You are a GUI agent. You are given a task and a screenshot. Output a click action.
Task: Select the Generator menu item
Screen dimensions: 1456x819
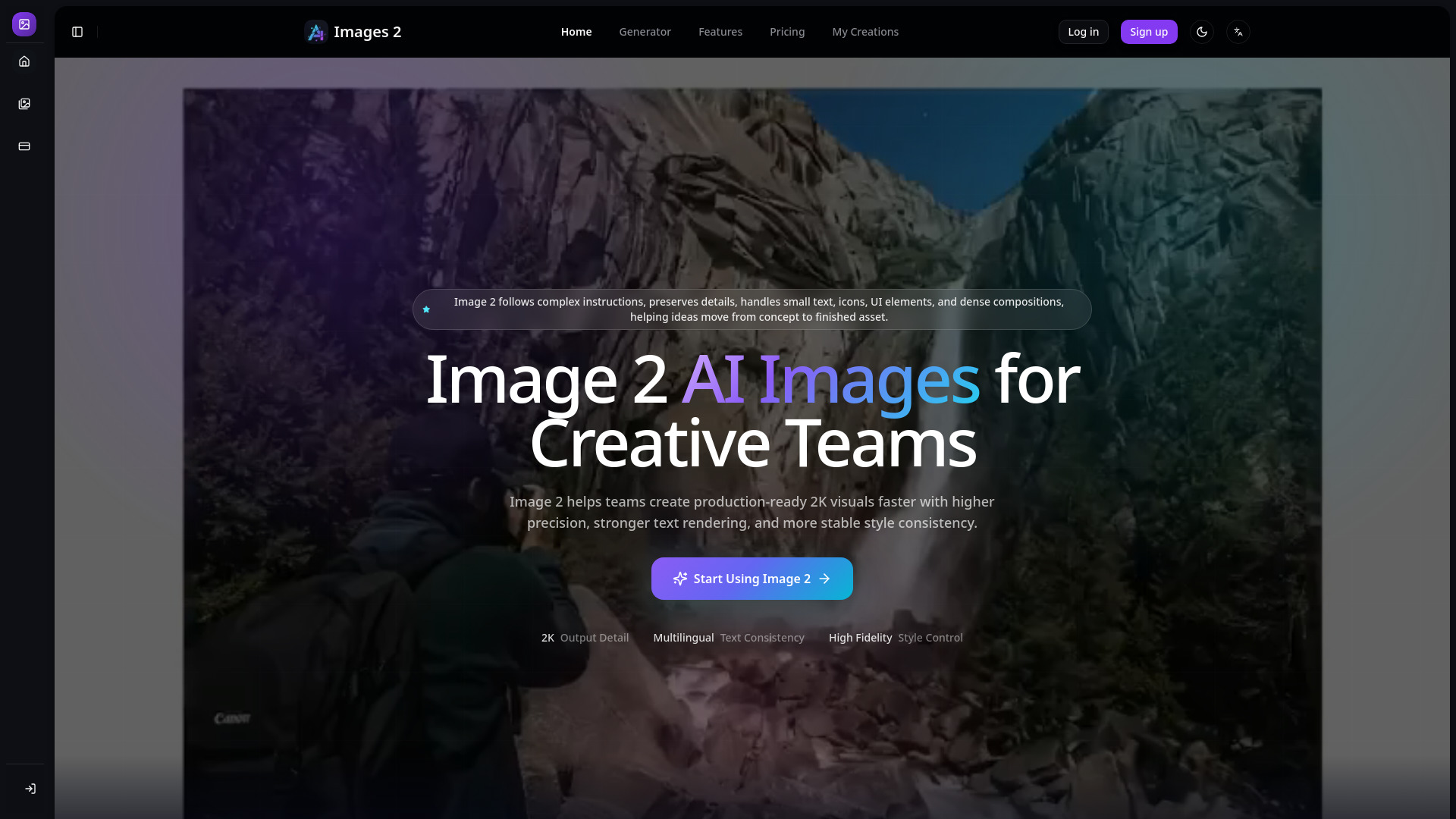(645, 32)
